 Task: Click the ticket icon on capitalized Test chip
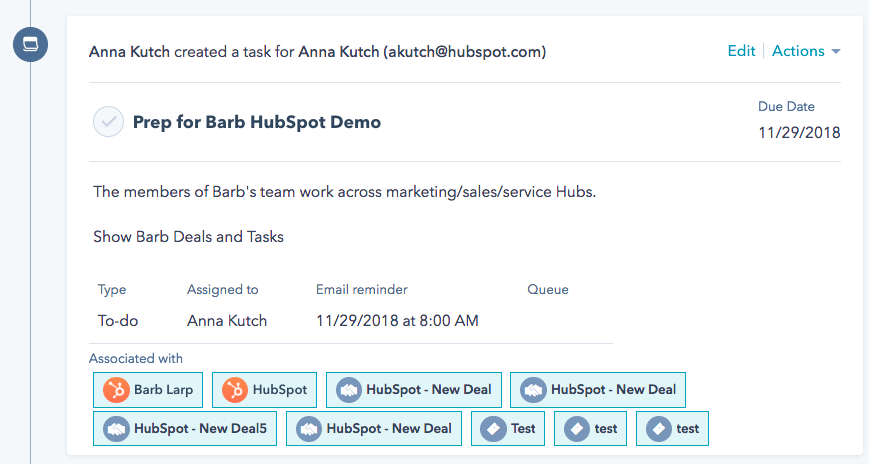click(x=494, y=428)
